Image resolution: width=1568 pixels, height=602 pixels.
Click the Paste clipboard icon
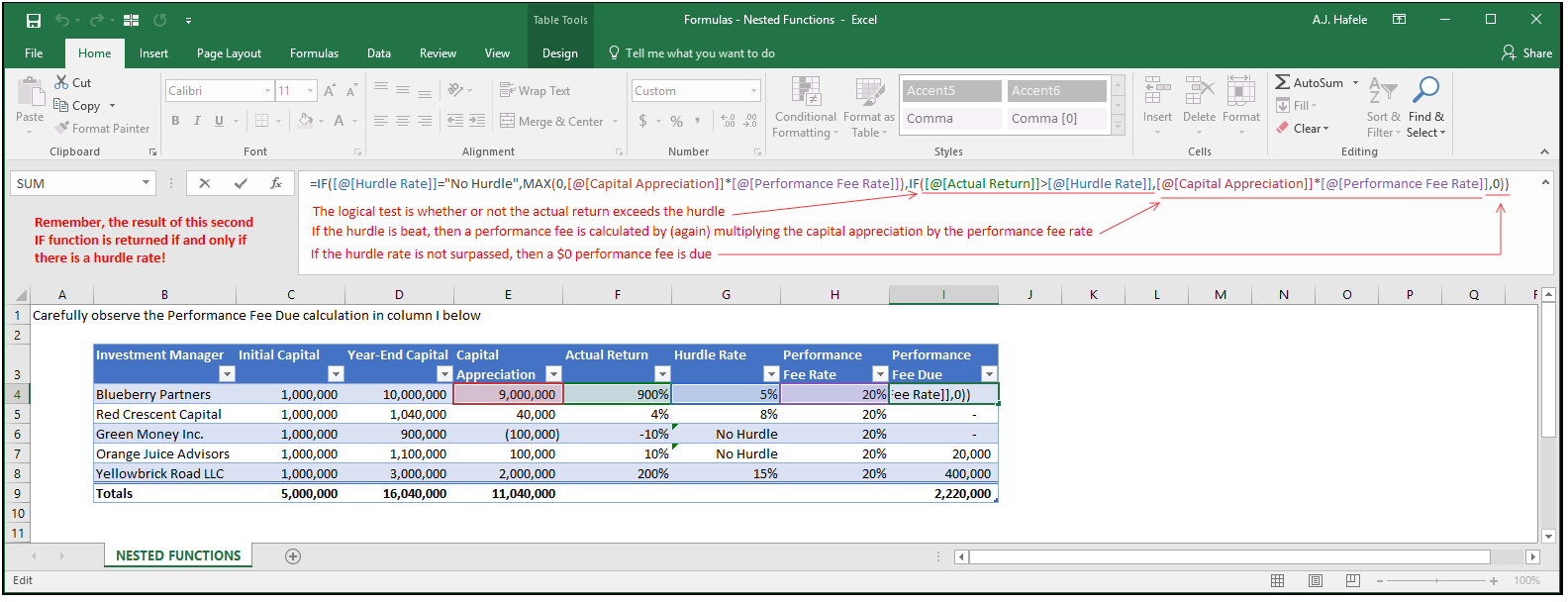(30, 92)
